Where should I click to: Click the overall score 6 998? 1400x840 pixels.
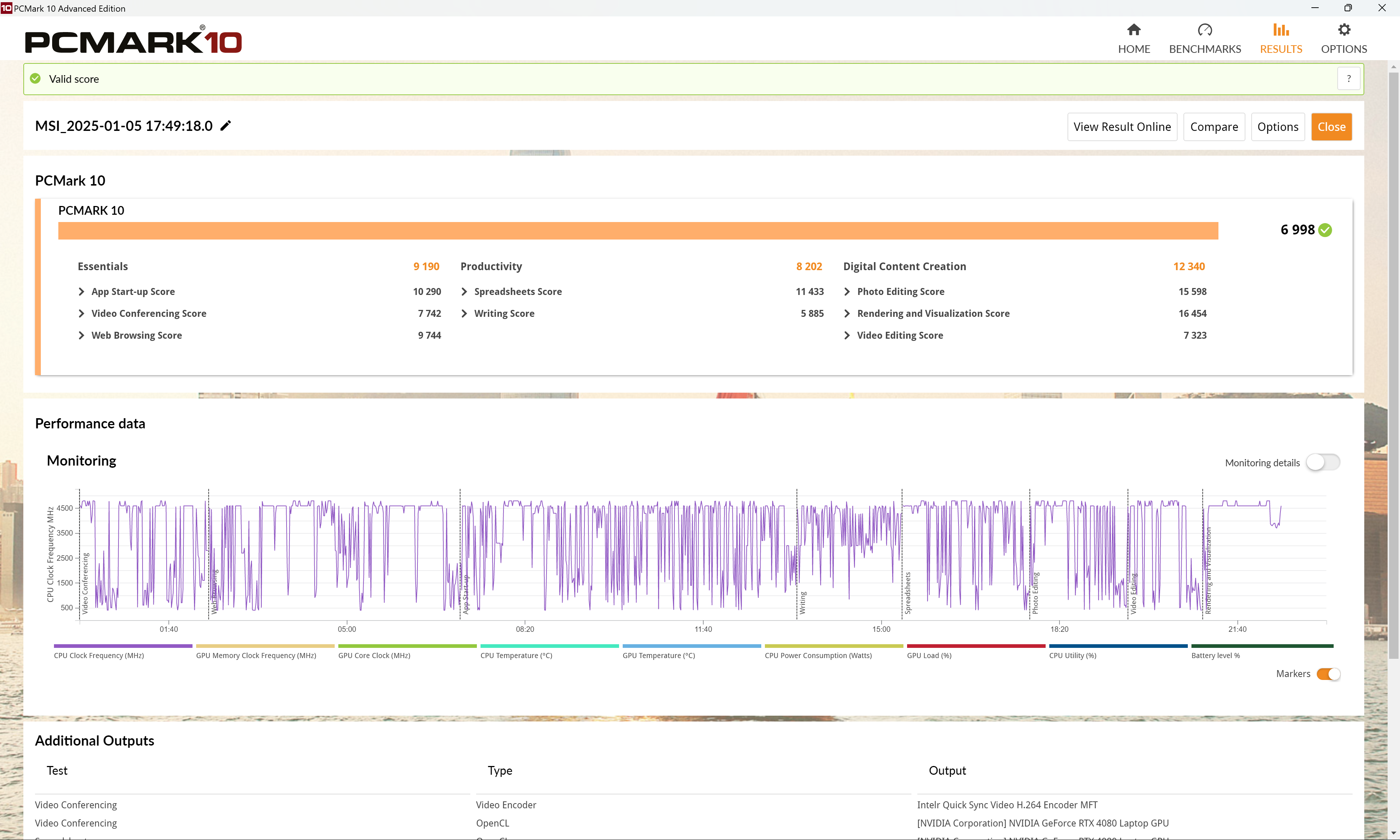coord(1298,230)
